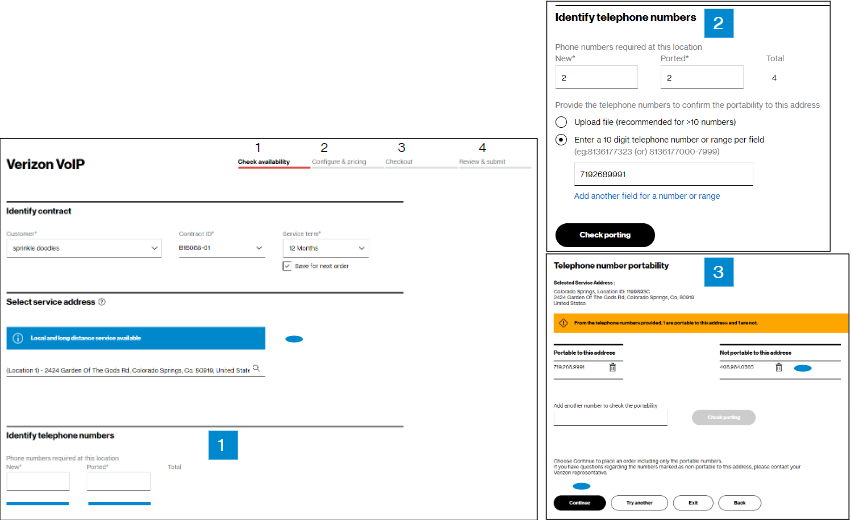This screenshot has height=520, width=851.
Task: Open the Contract ID dropdown
Action: tap(221, 248)
